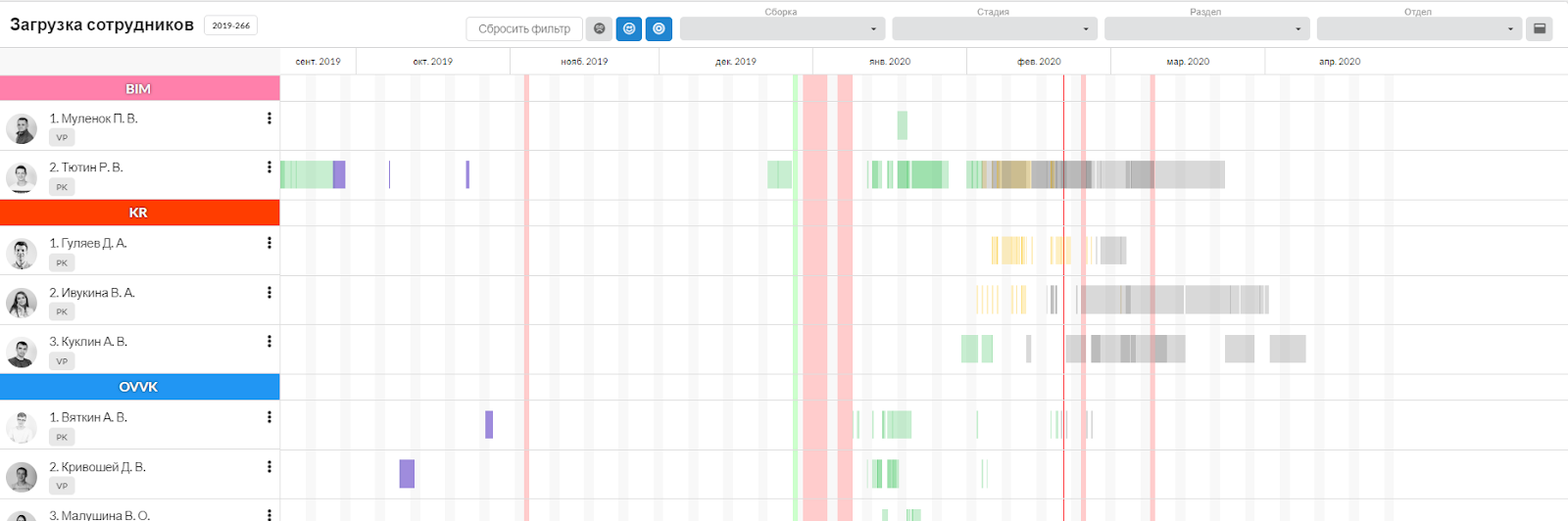Click Вяткин А. В. avatar photo
This screenshot has height=521, width=1568.
[x=22, y=427]
